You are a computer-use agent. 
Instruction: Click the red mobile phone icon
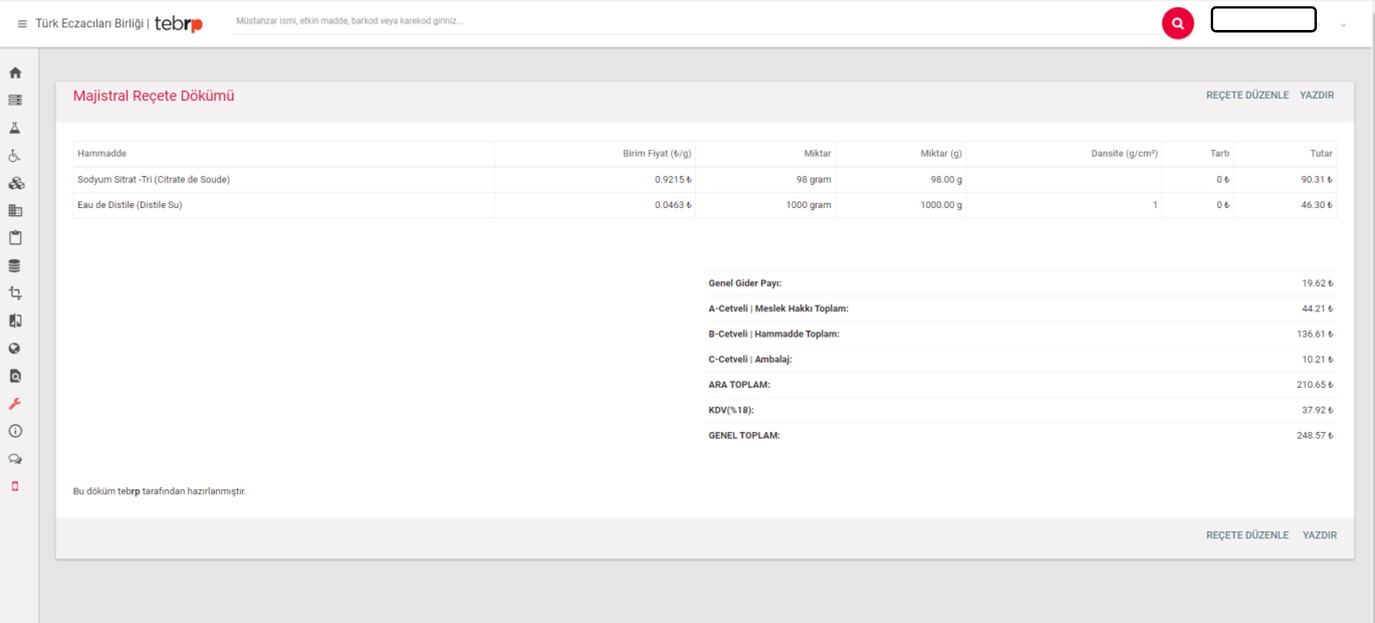15,486
